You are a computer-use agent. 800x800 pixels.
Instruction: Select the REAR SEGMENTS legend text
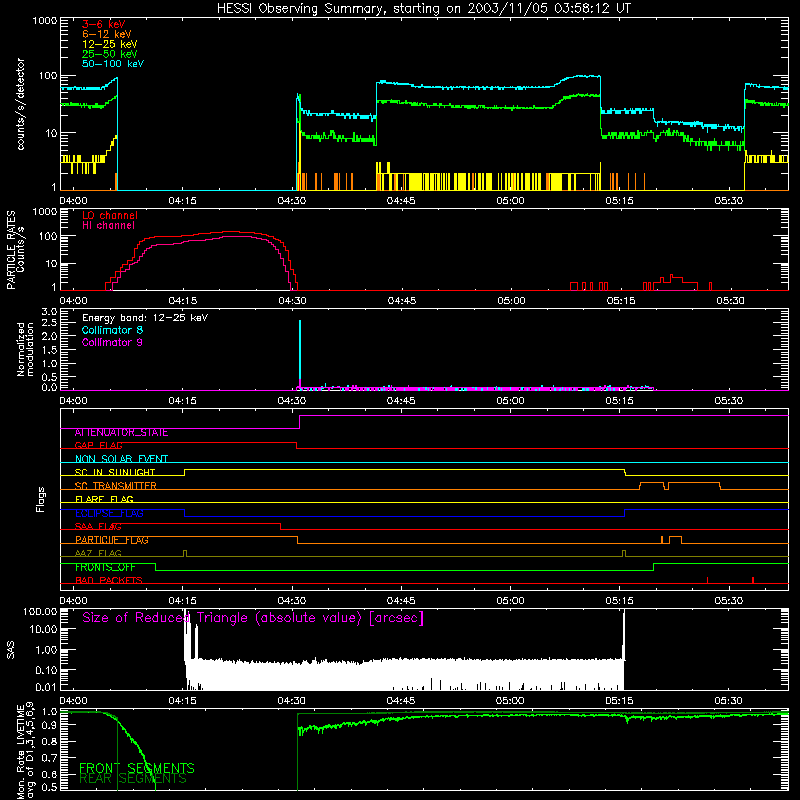click(133, 779)
